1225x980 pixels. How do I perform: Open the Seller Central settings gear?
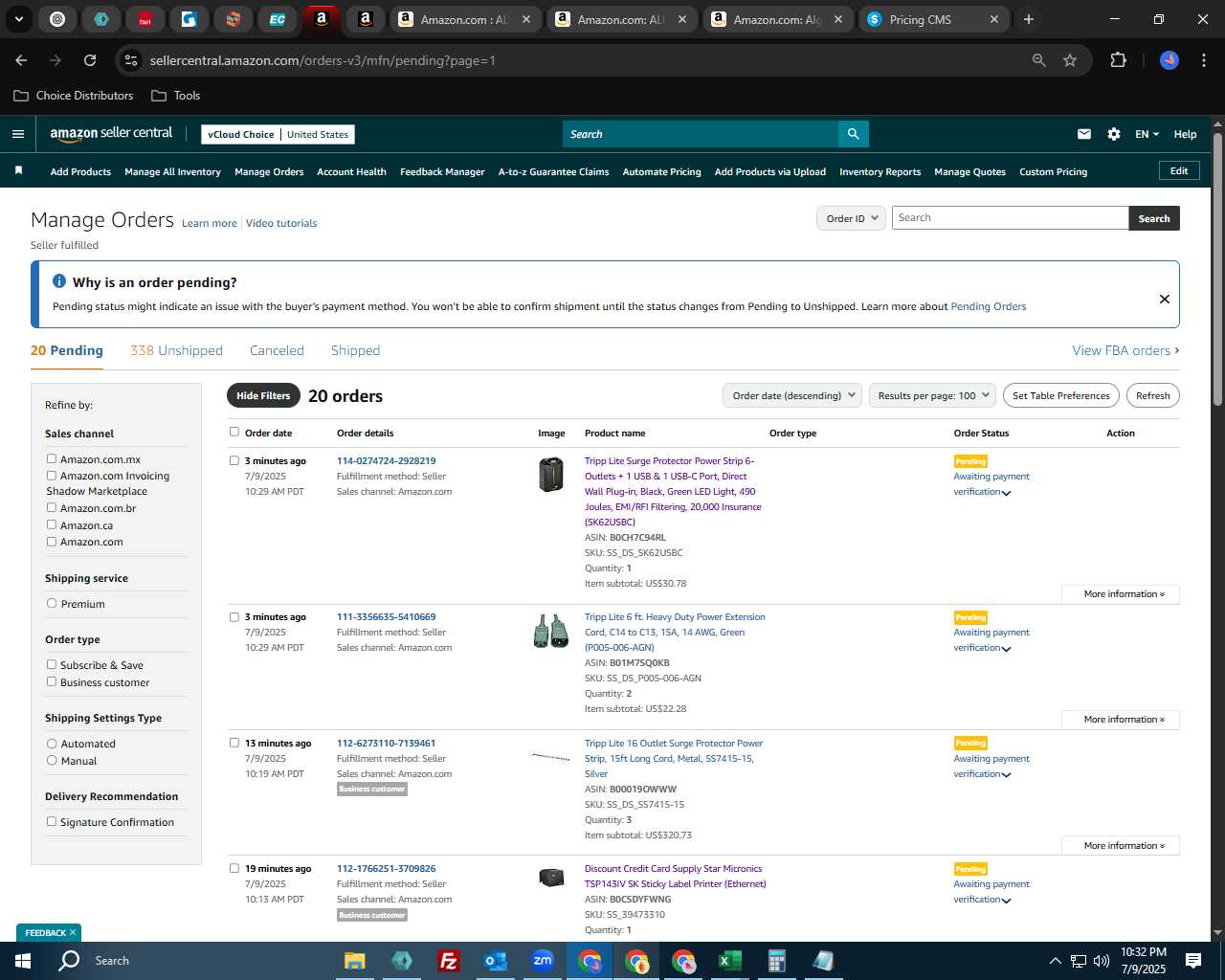(1114, 134)
